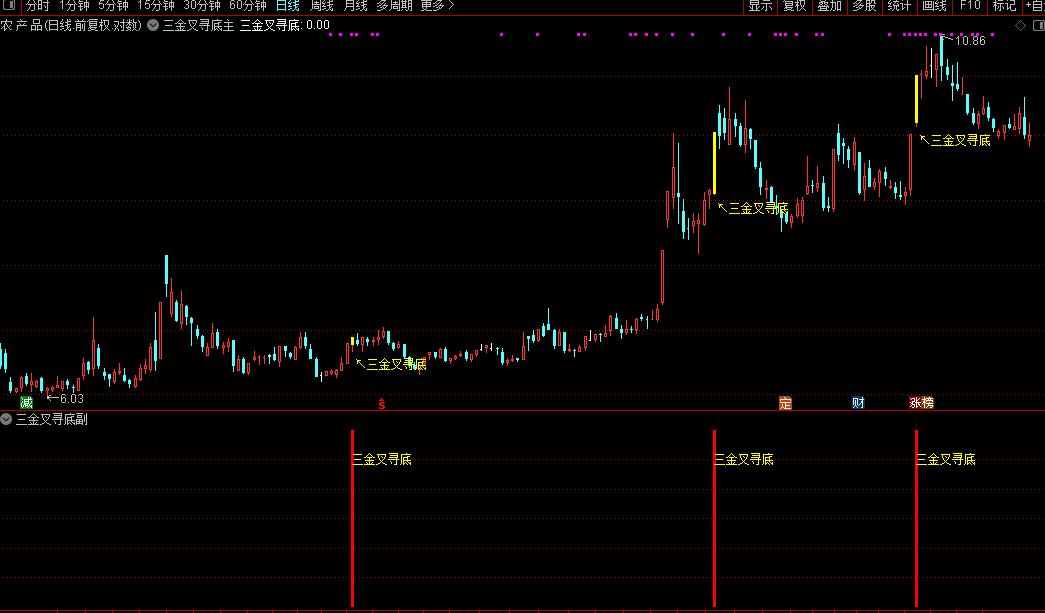Click the first yellow signal candle in main chart
The image size is (1045, 613).
pyautogui.click(x=353, y=341)
